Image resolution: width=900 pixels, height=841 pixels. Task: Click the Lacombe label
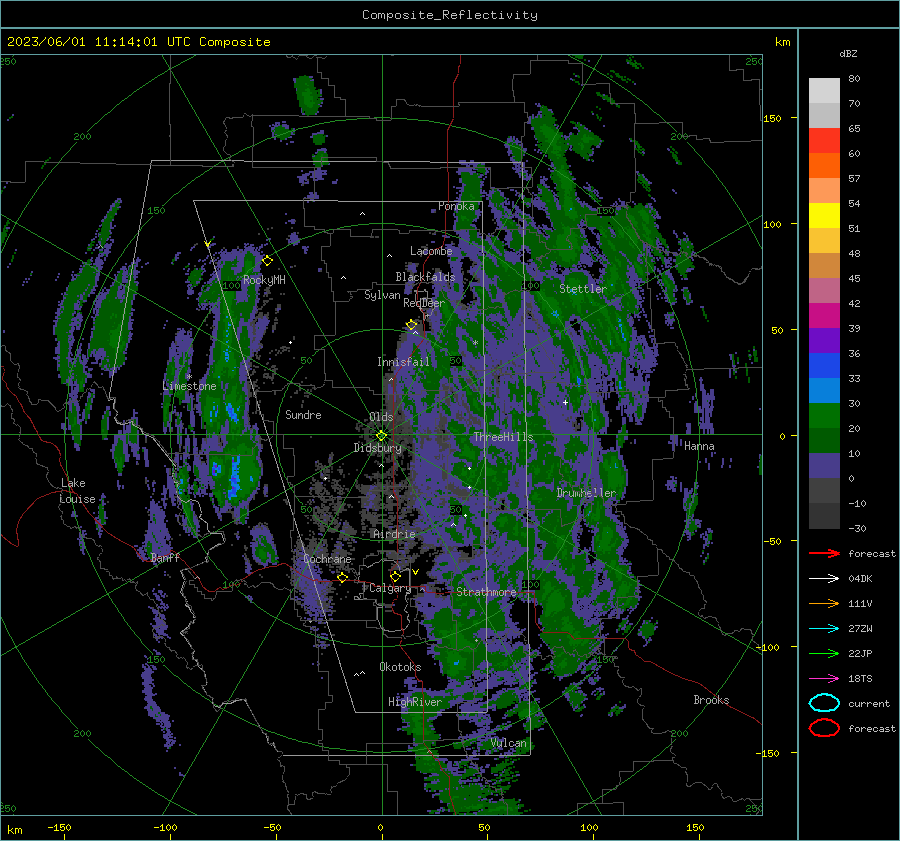point(431,251)
